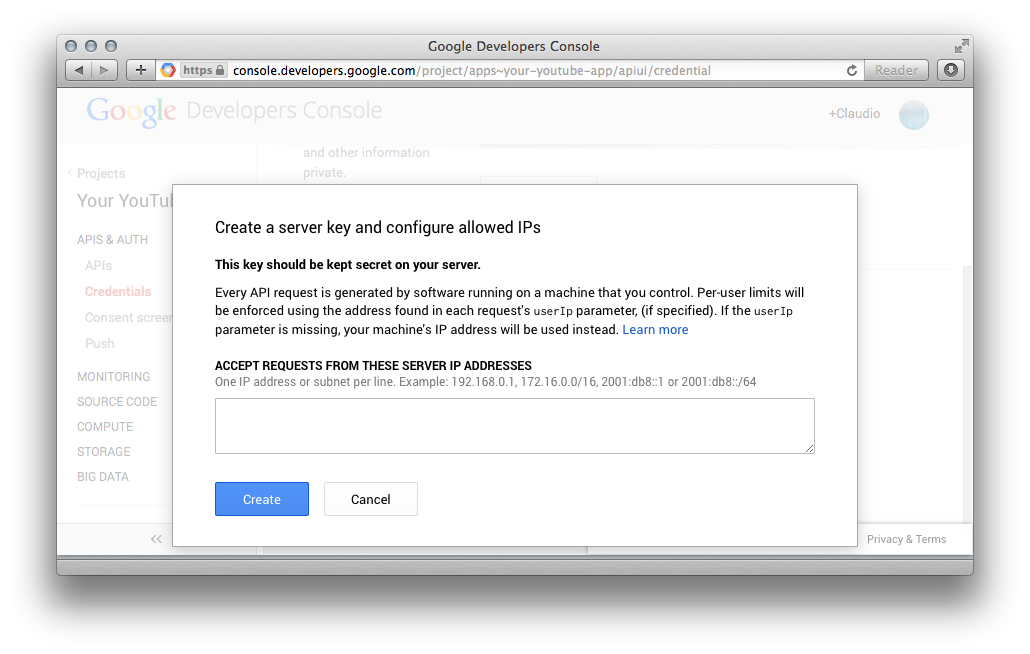Cancel the server key dialog
The height and width of the screenshot is (654, 1030).
[370, 499]
